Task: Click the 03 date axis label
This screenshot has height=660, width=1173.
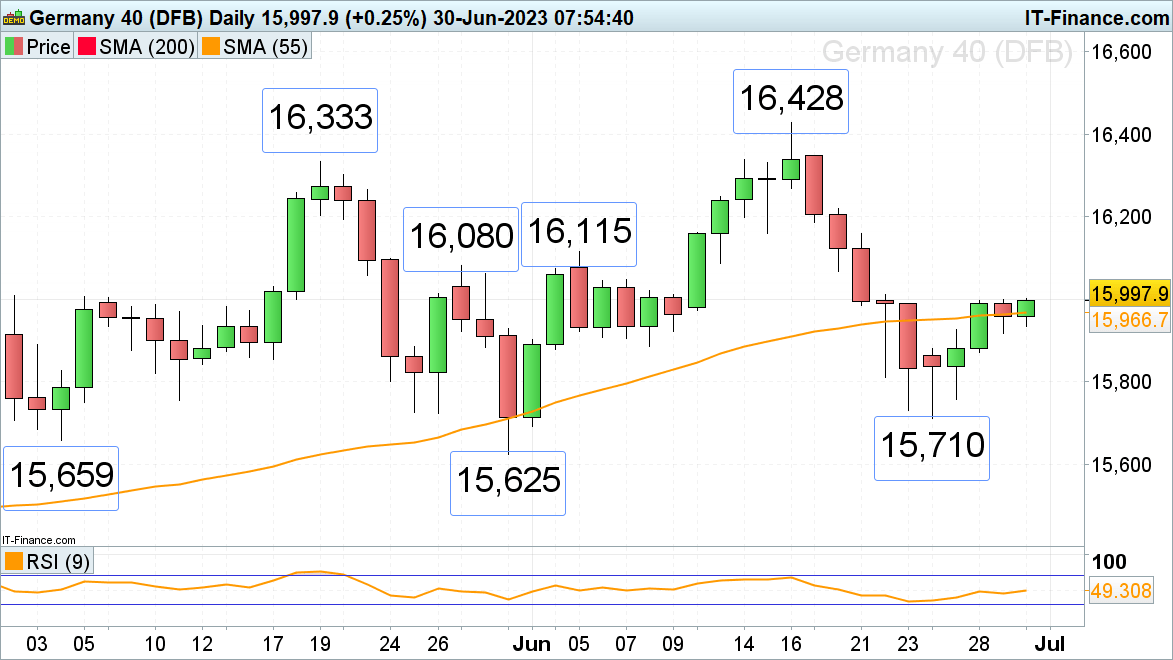Action: click(37, 644)
